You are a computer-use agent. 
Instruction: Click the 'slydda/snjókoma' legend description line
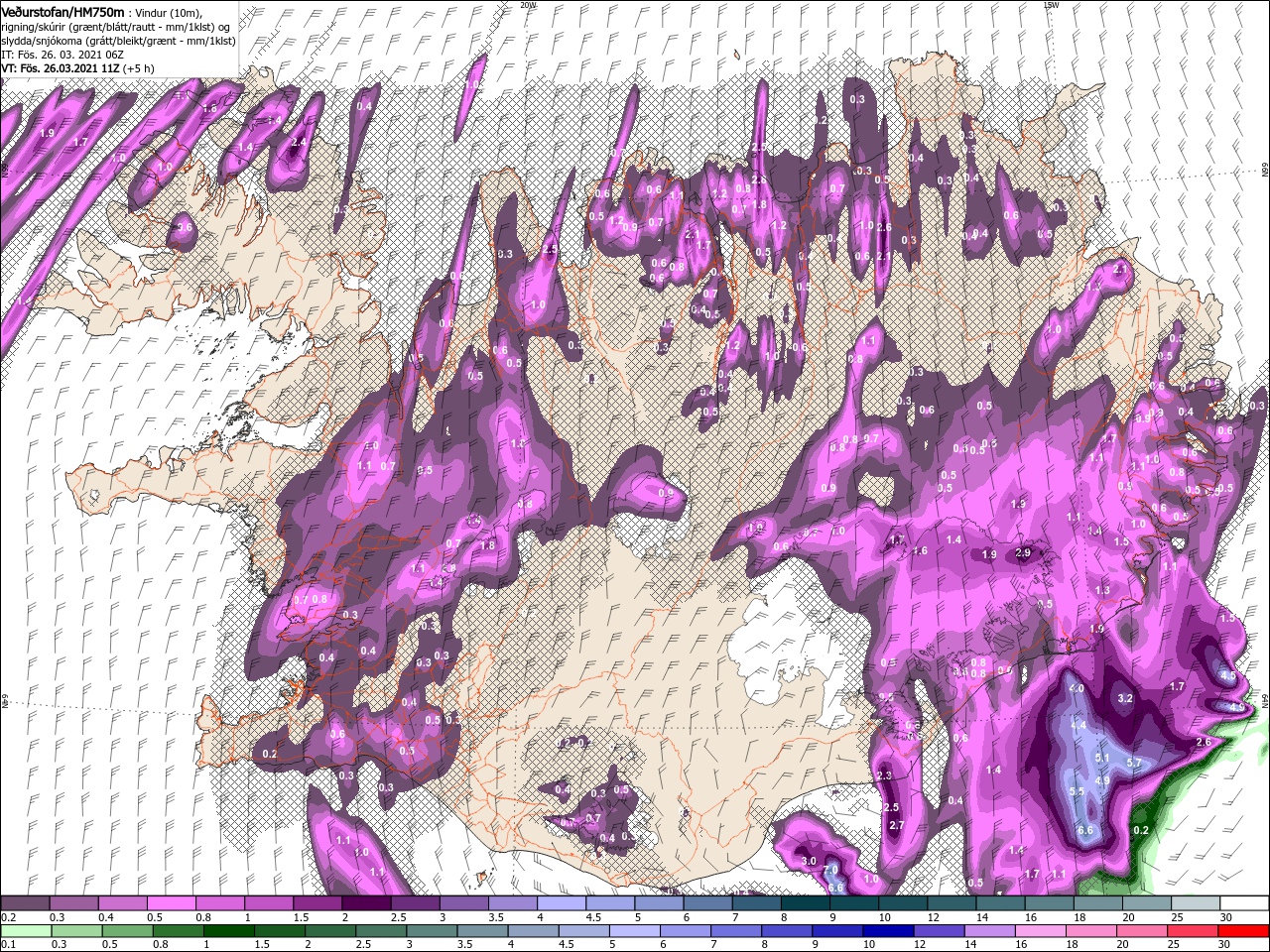[117, 41]
